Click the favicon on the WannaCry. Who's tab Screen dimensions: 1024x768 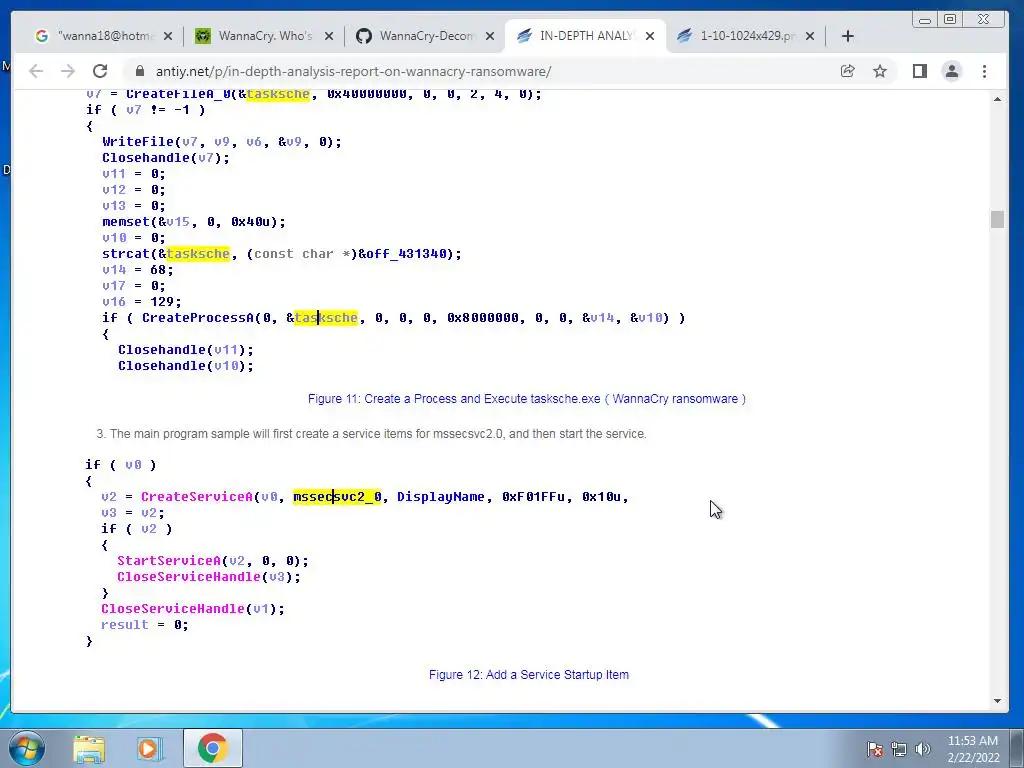click(203, 36)
